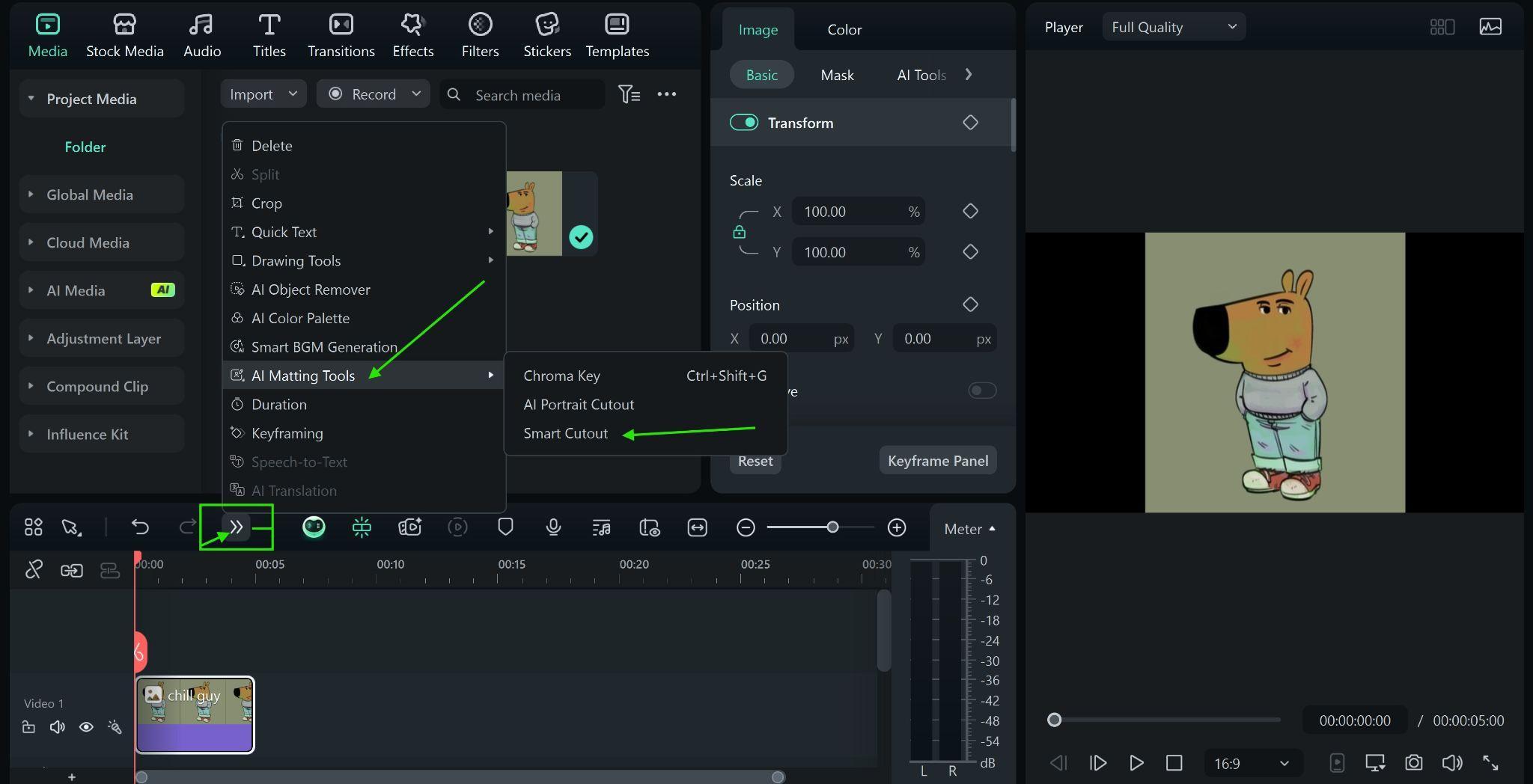Open the 16:9 aspect ratio dropdown
This screenshot has width=1533, height=784.
pos(1252,763)
